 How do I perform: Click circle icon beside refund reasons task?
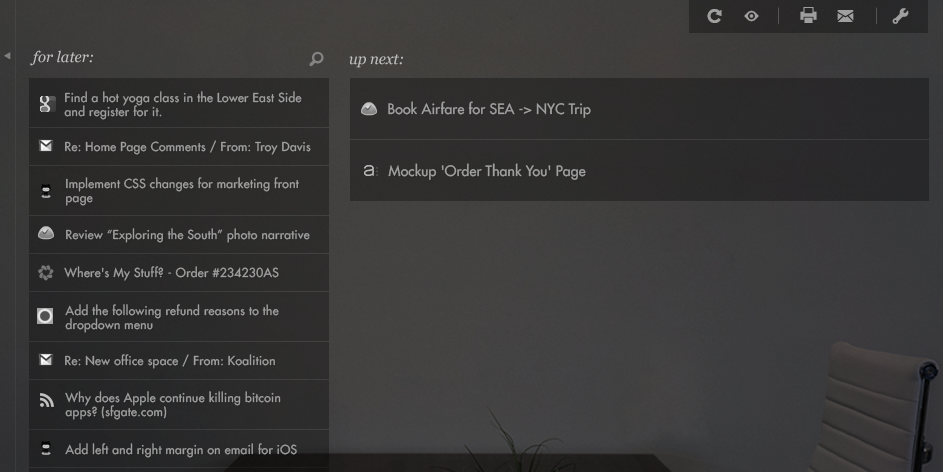tap(45, 316)
